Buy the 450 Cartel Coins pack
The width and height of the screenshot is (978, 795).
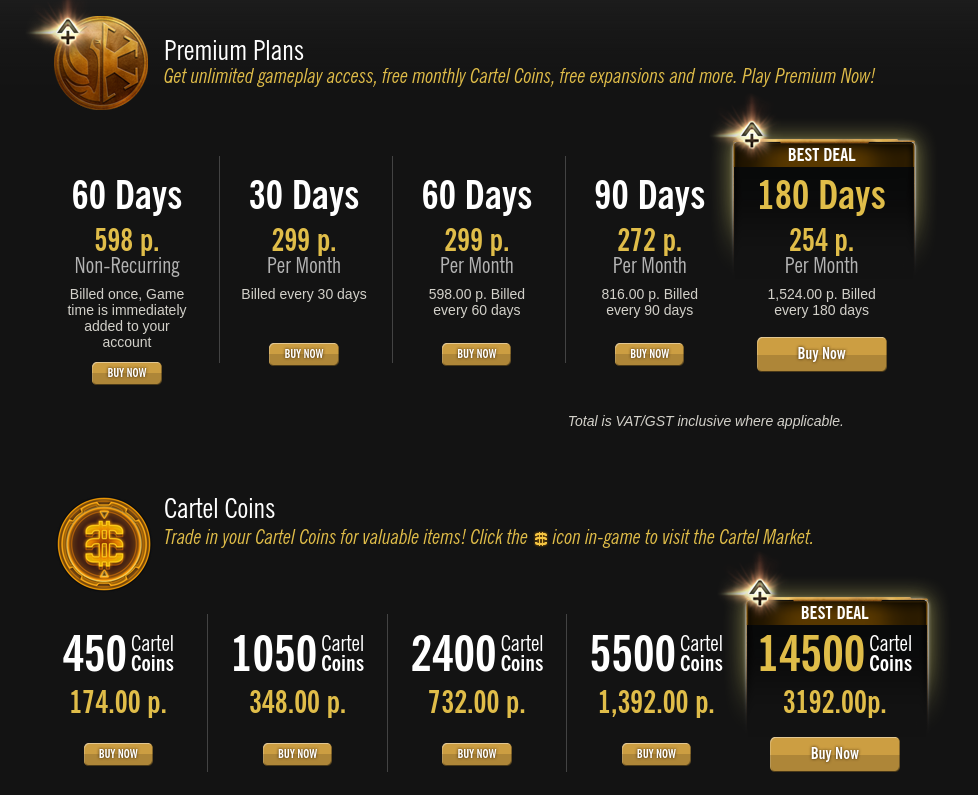click(x=118, y=754)
